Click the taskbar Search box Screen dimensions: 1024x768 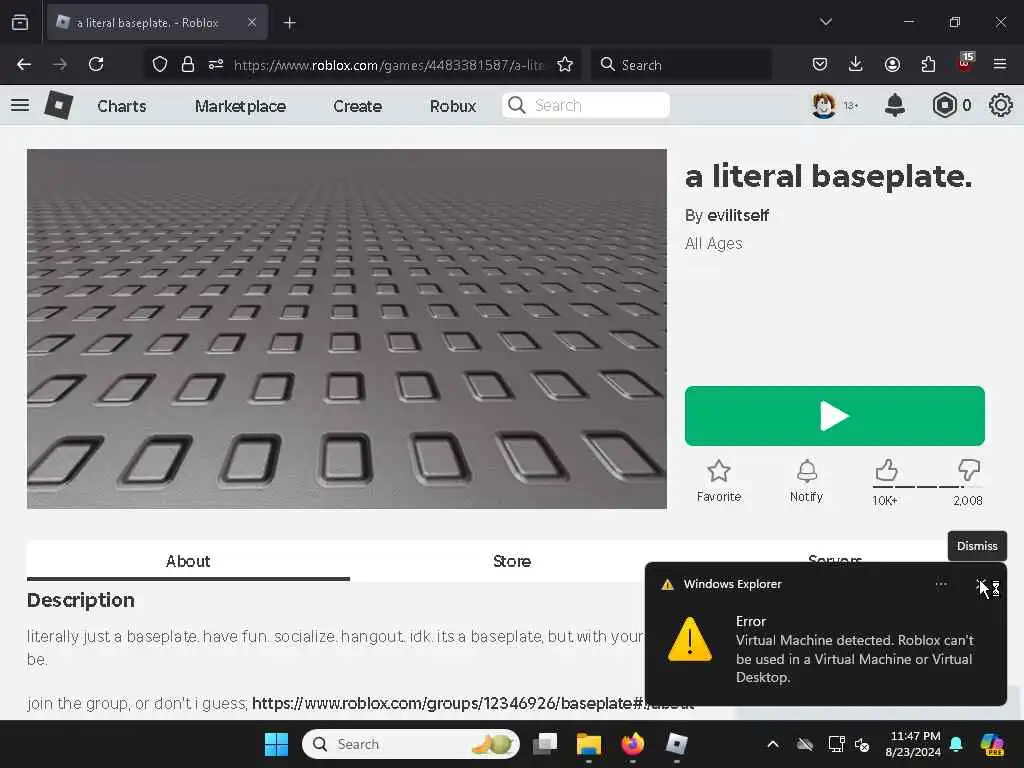pos(411,744)
